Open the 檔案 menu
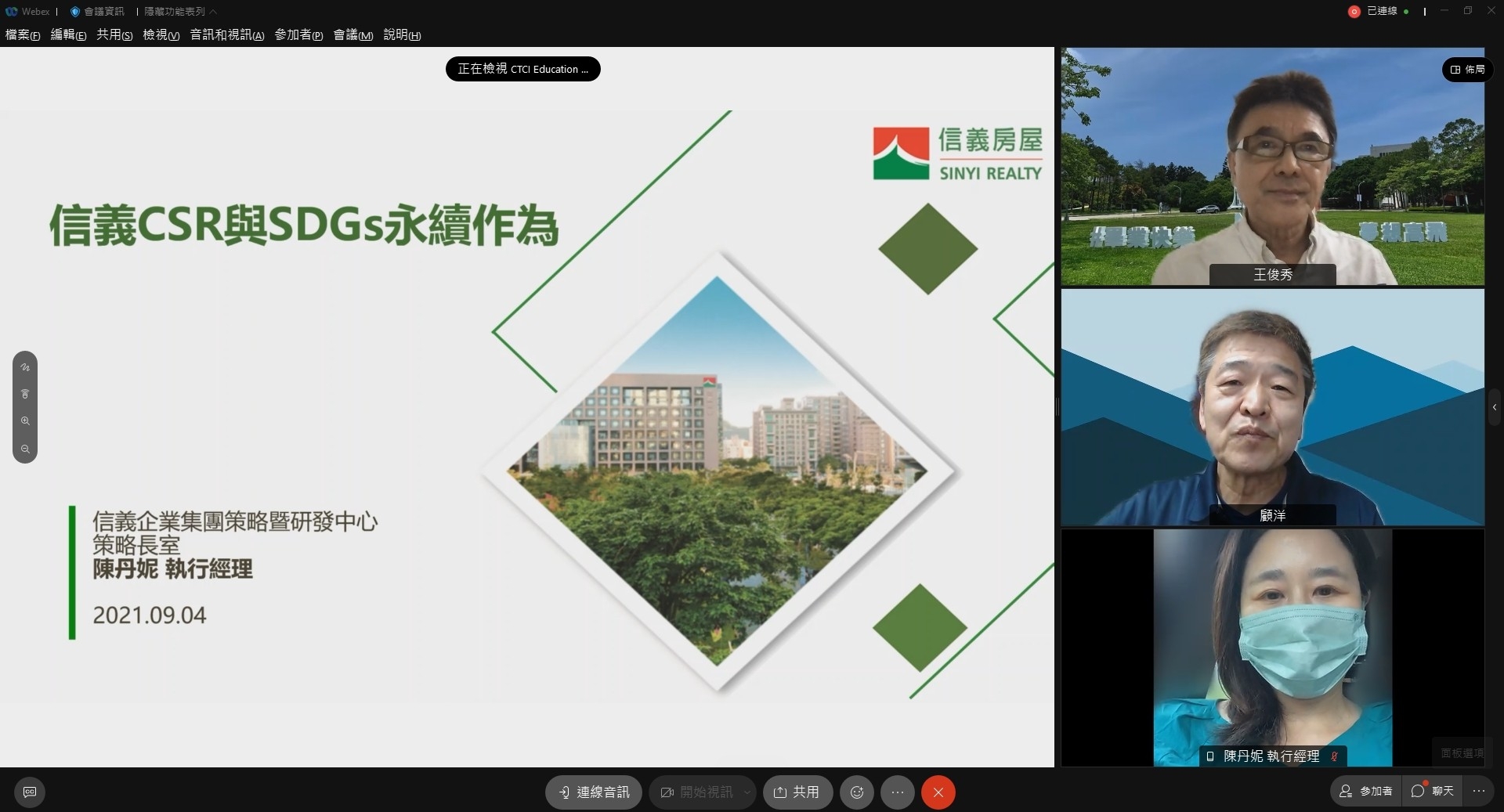Viewport: 1504px width, 812px height. pos(21,35)
